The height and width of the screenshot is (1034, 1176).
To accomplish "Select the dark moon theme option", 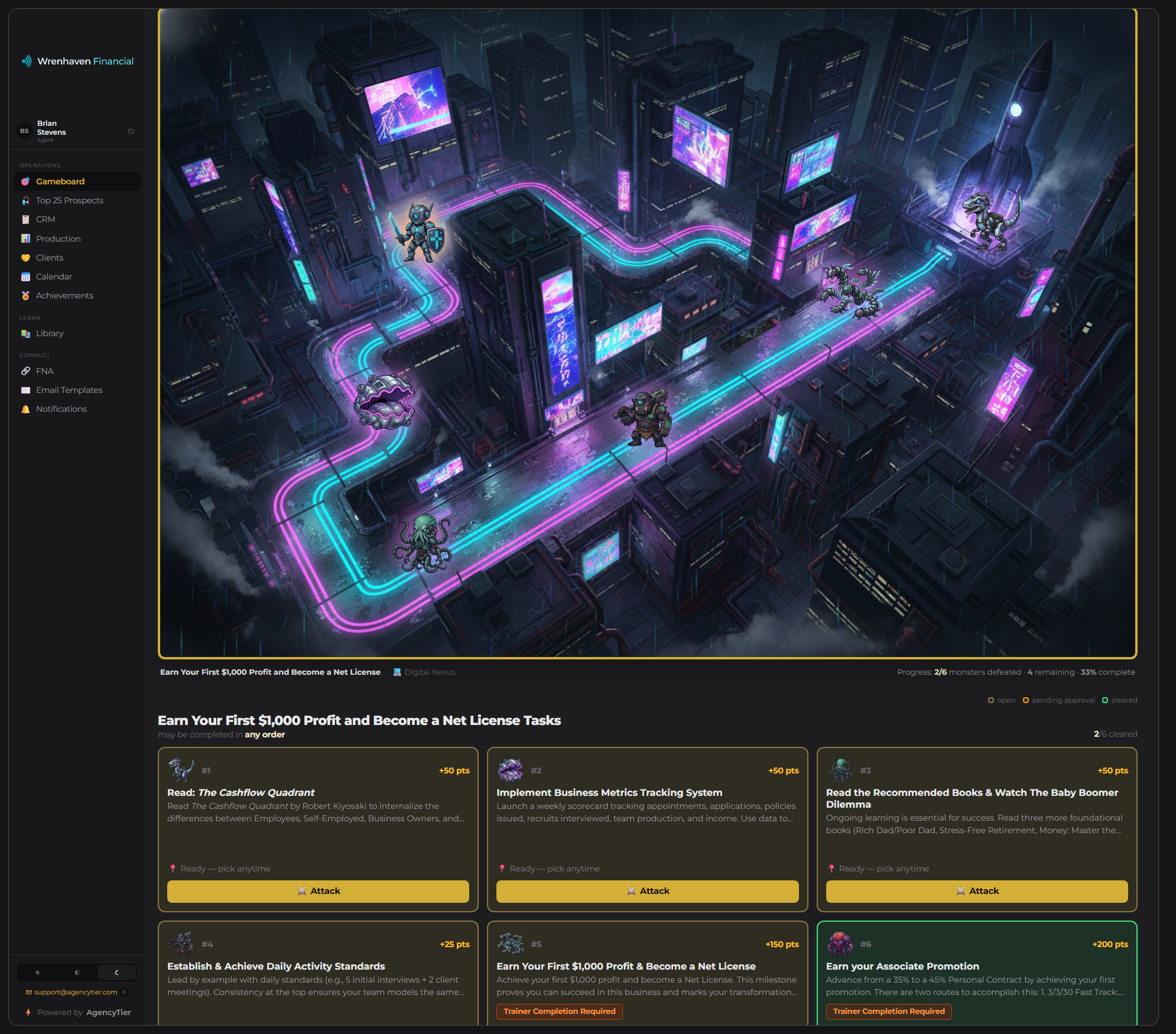I will pos(116,972).
